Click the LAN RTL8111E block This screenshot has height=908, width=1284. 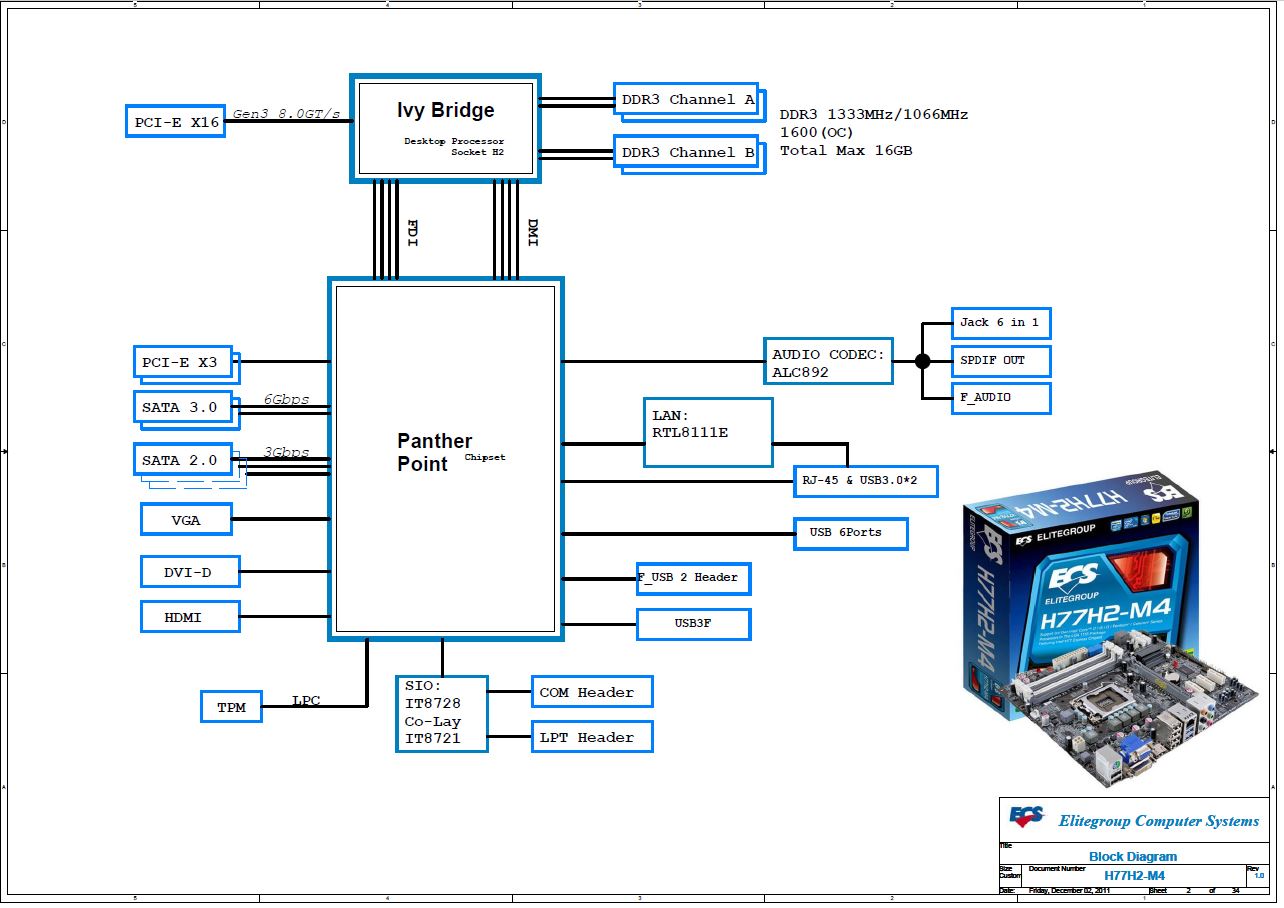708,432
